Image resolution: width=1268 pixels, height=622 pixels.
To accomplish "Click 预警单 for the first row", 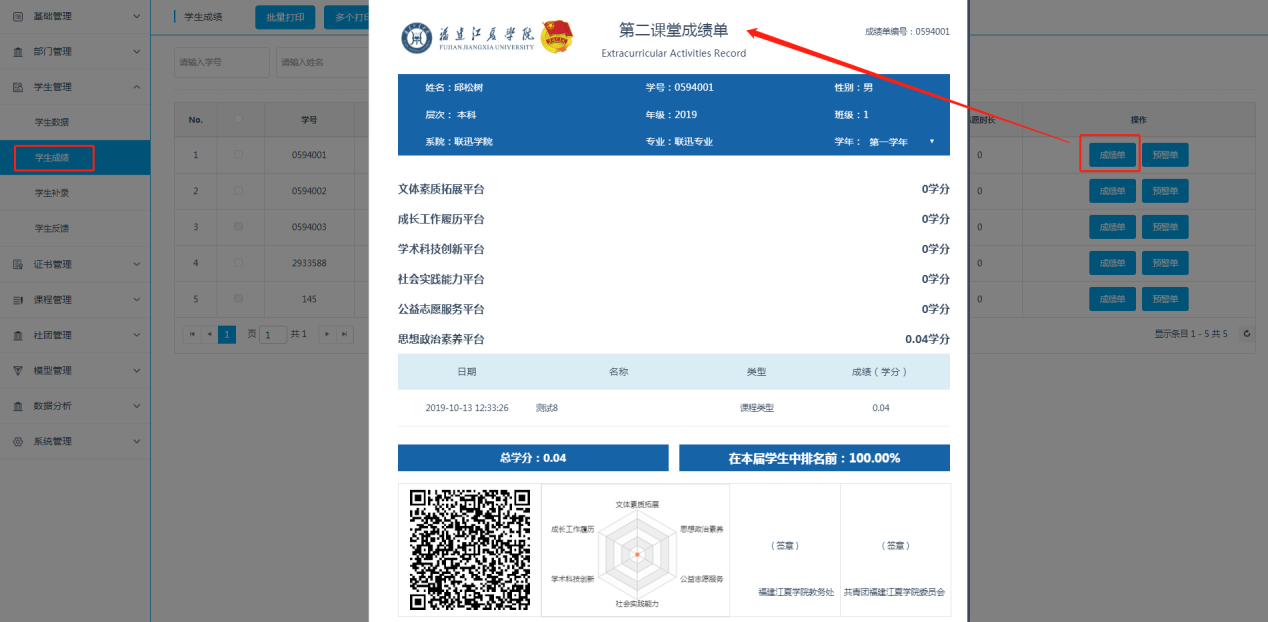I will pyautogui.click(x=1165, y=155).
